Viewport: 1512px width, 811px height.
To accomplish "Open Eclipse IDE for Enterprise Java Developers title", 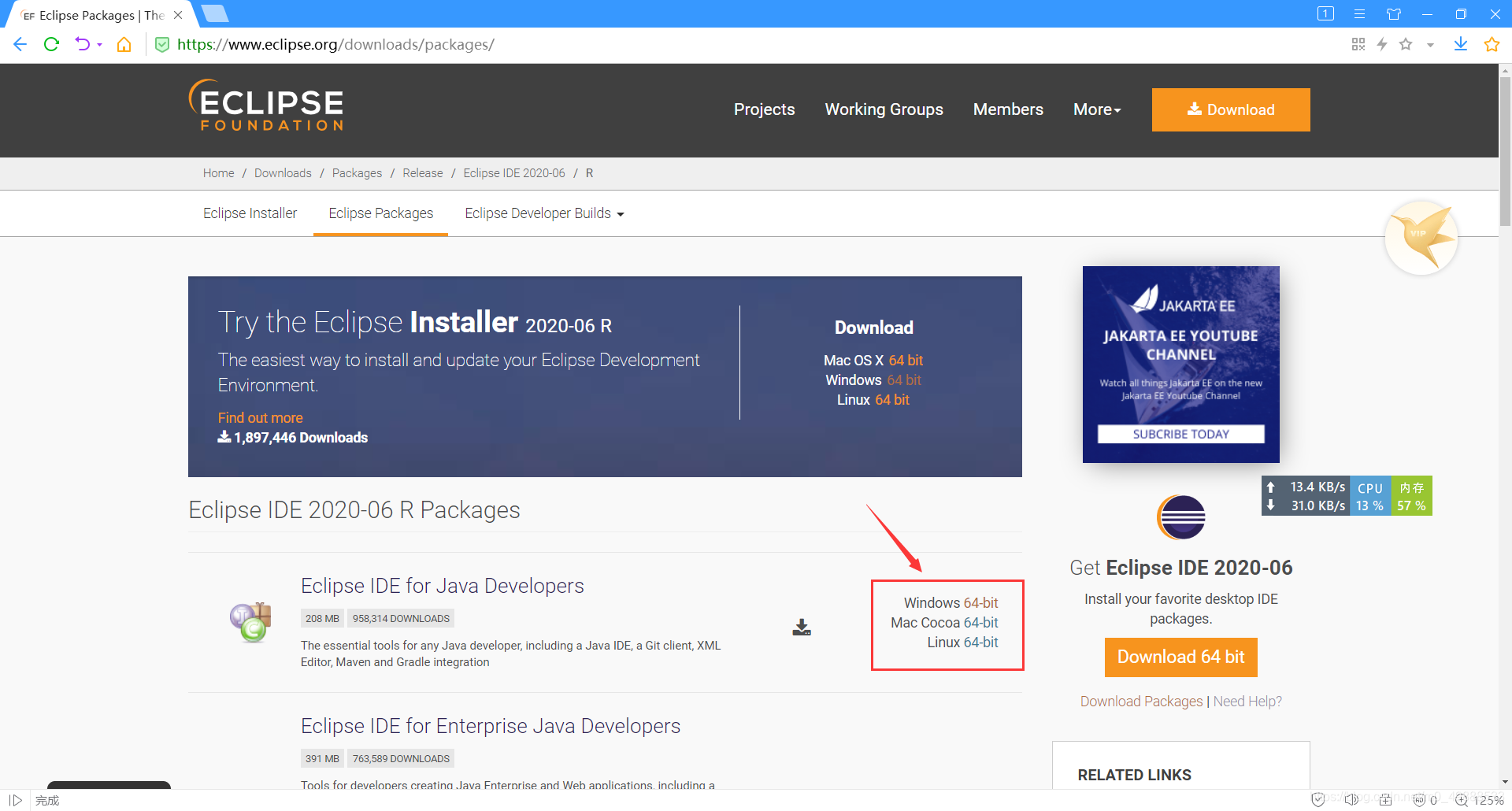I will (x=491, y=726).
